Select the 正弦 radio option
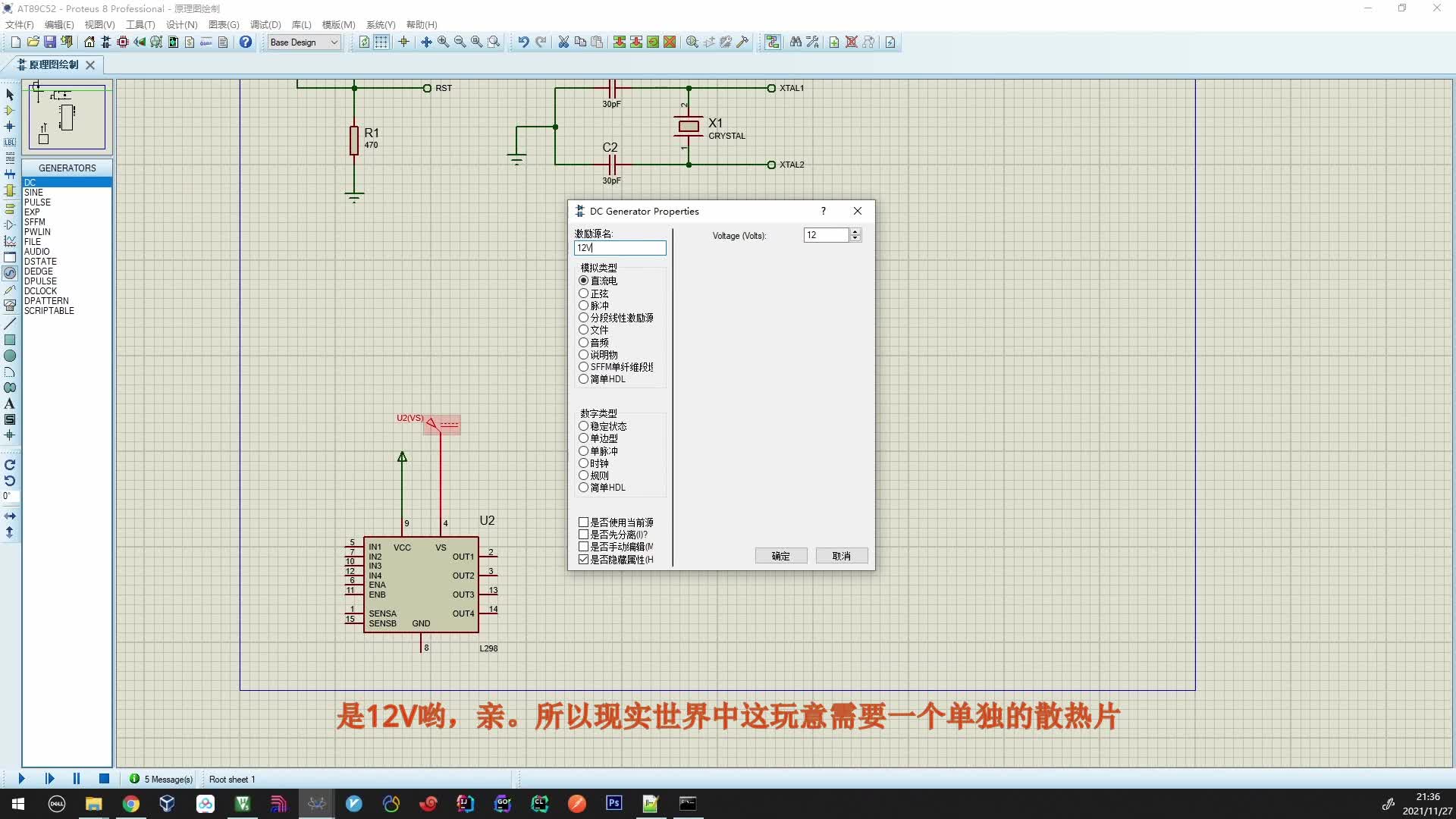 point(583,293)
